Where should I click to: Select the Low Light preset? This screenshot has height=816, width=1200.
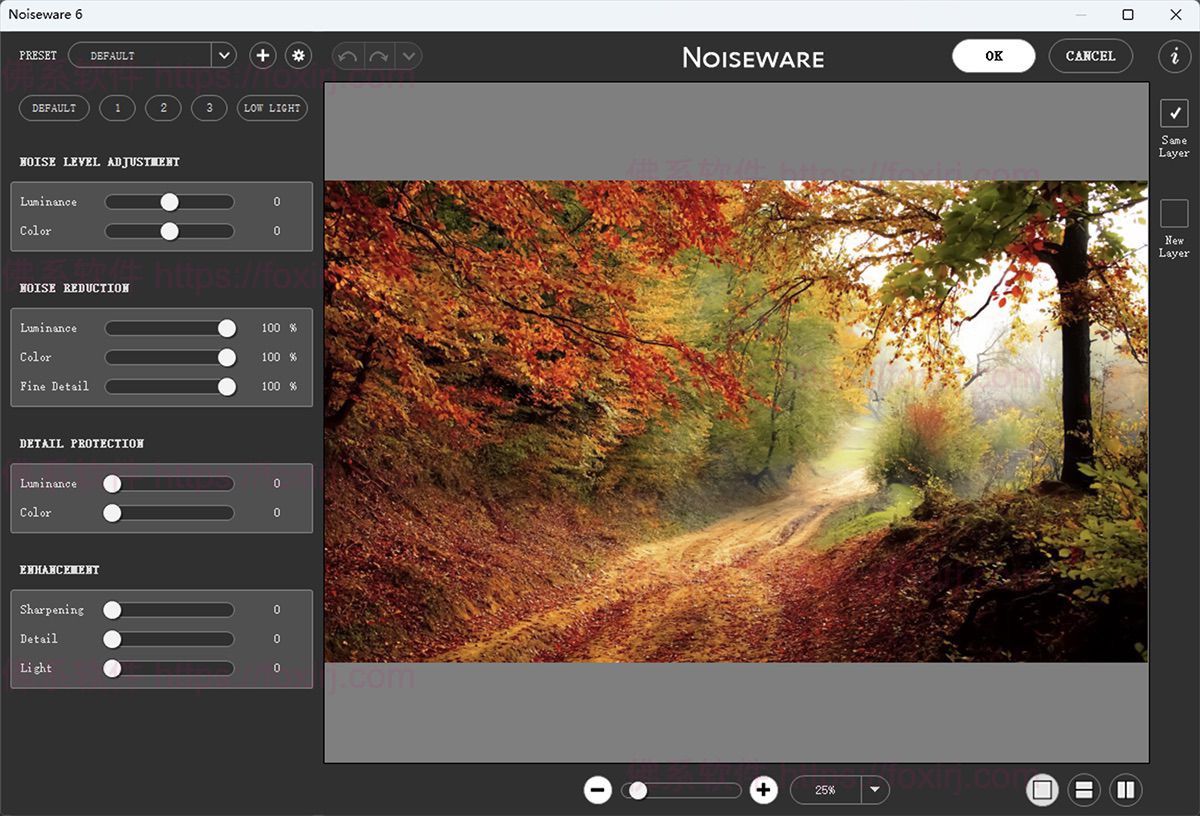[x=272, y=108]
